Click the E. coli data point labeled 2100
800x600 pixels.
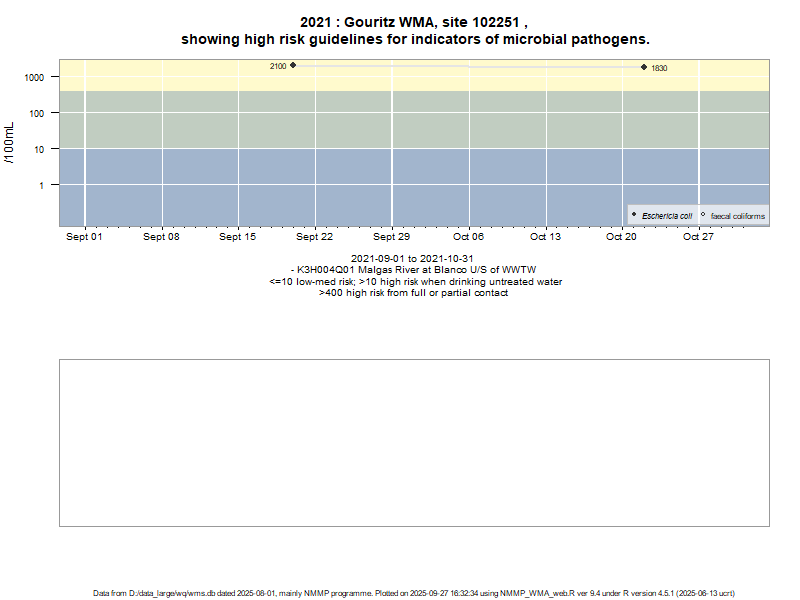pyautogui.click(x=293, y=65)
